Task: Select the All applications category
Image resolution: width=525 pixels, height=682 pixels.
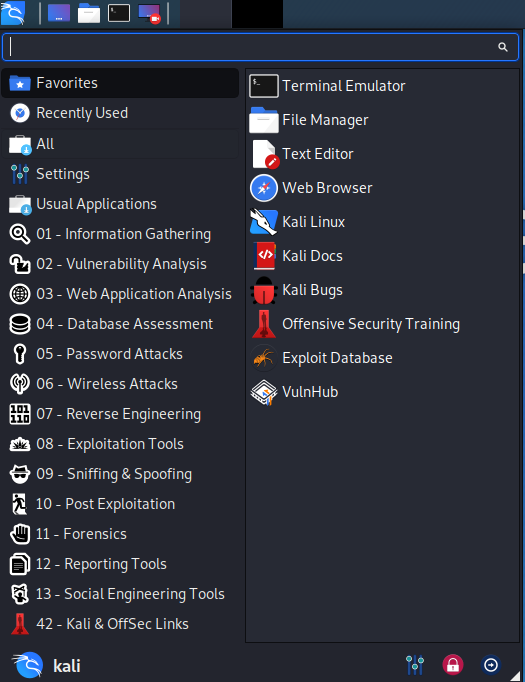Action: [x=120, y=144]
